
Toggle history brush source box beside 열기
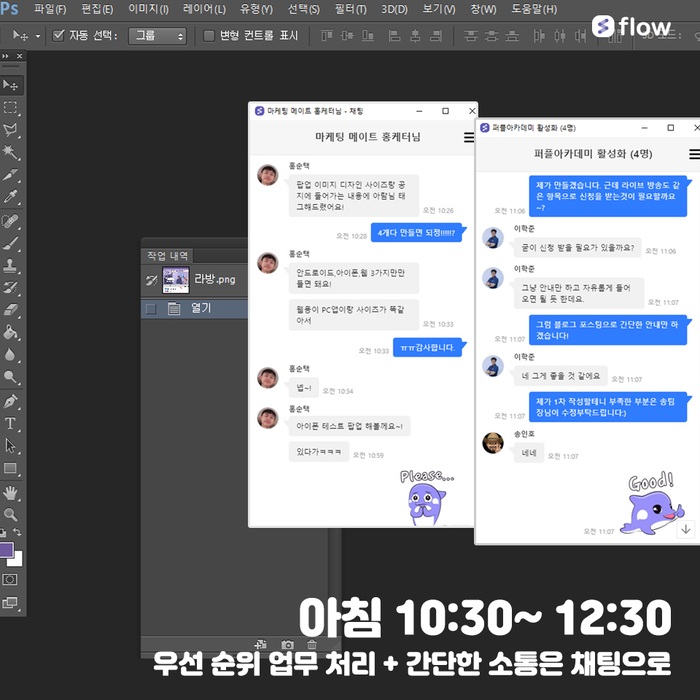coord(151,309)
